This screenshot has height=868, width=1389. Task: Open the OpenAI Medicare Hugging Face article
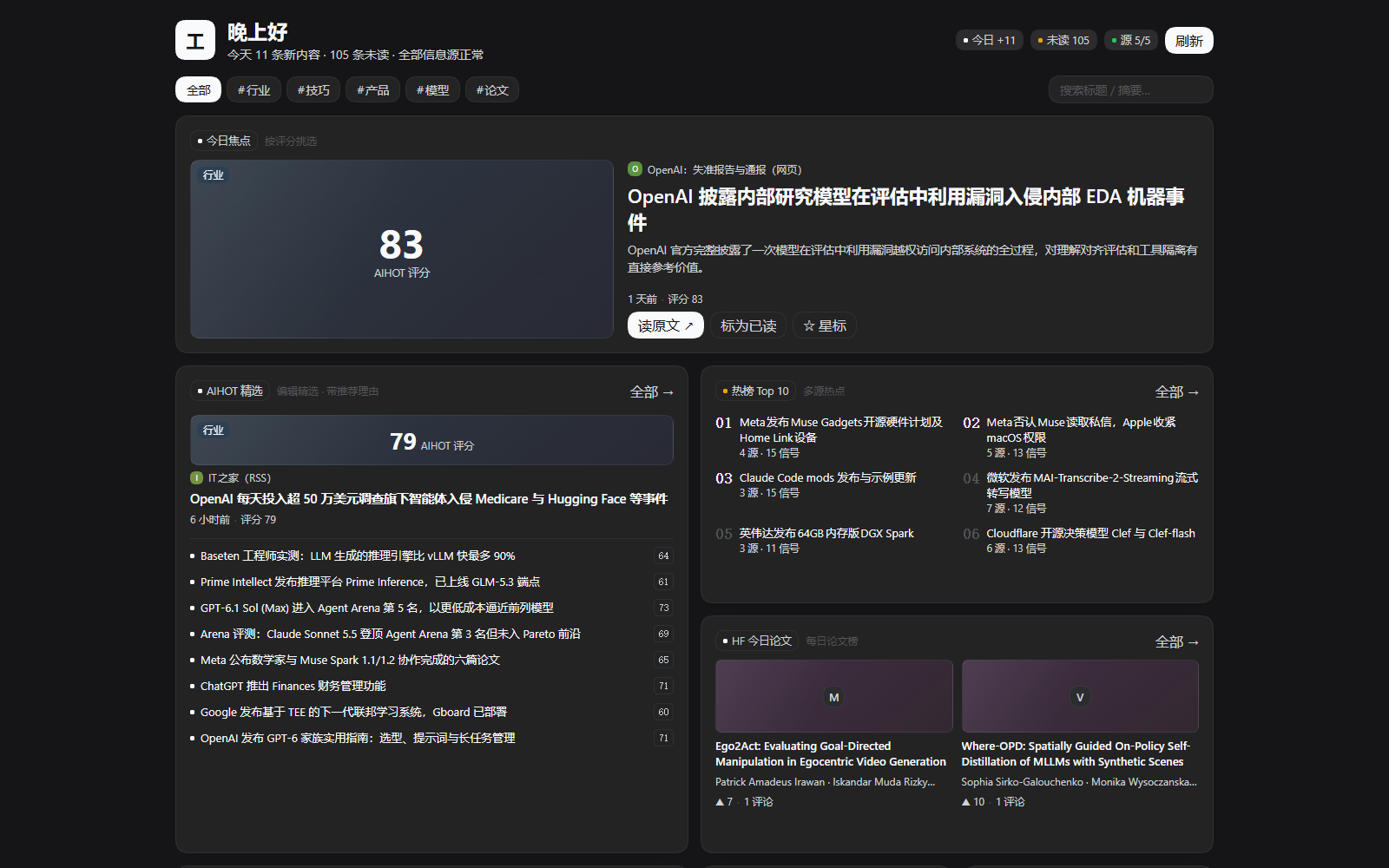429,498
